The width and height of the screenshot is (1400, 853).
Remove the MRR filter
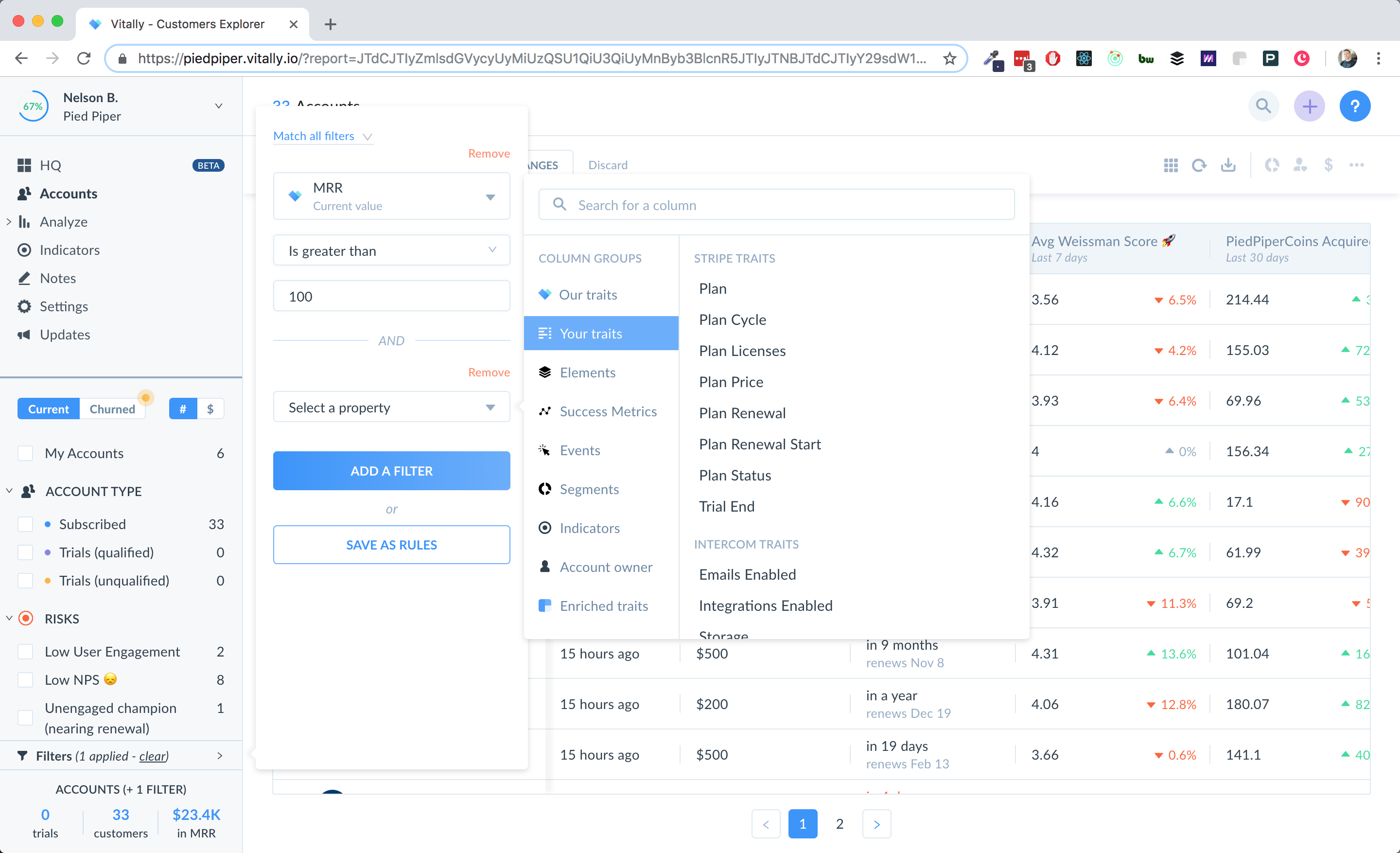click(489, 154)
